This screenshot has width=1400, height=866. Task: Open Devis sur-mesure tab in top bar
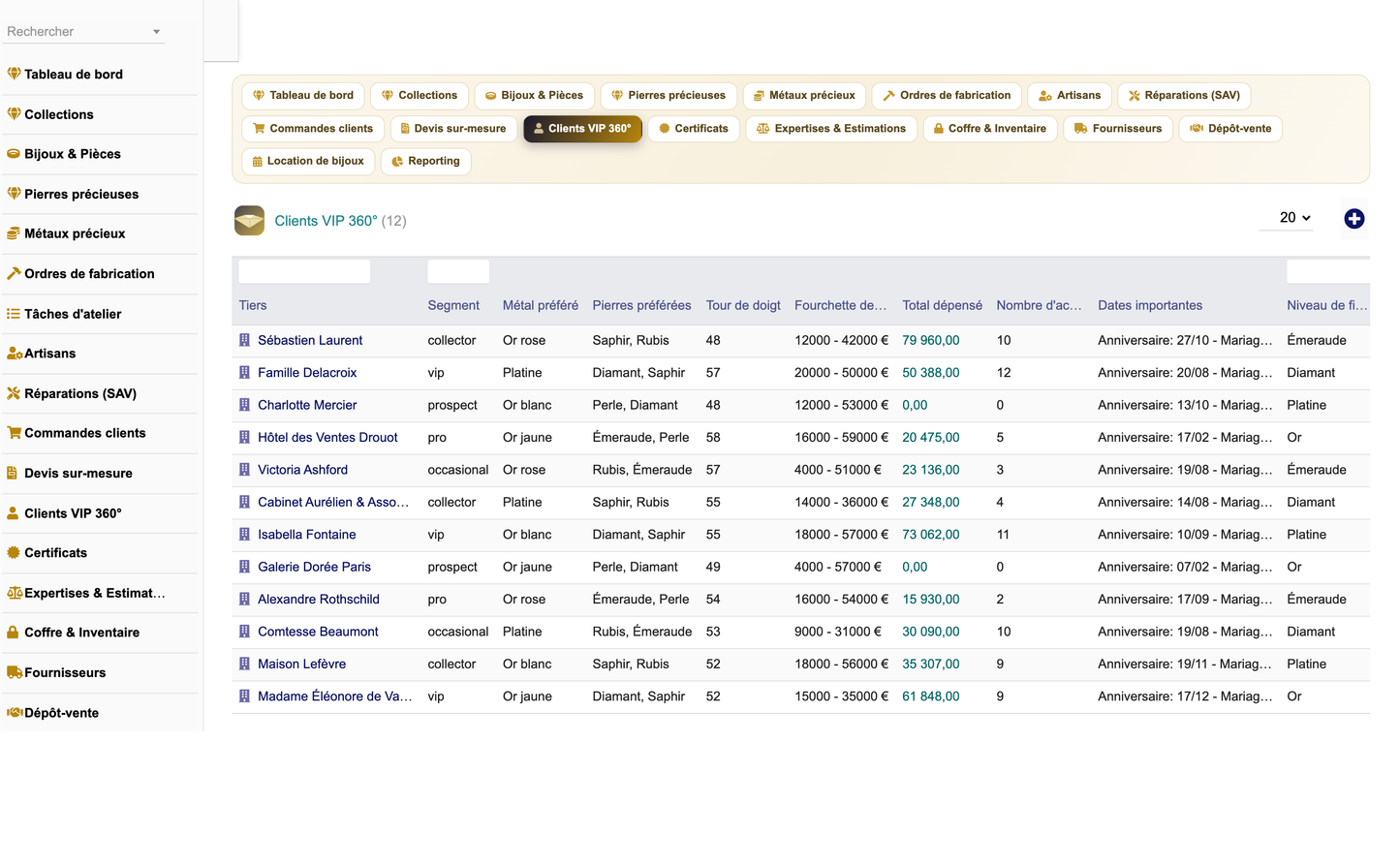pyautogui.click(x=452, y=128)
